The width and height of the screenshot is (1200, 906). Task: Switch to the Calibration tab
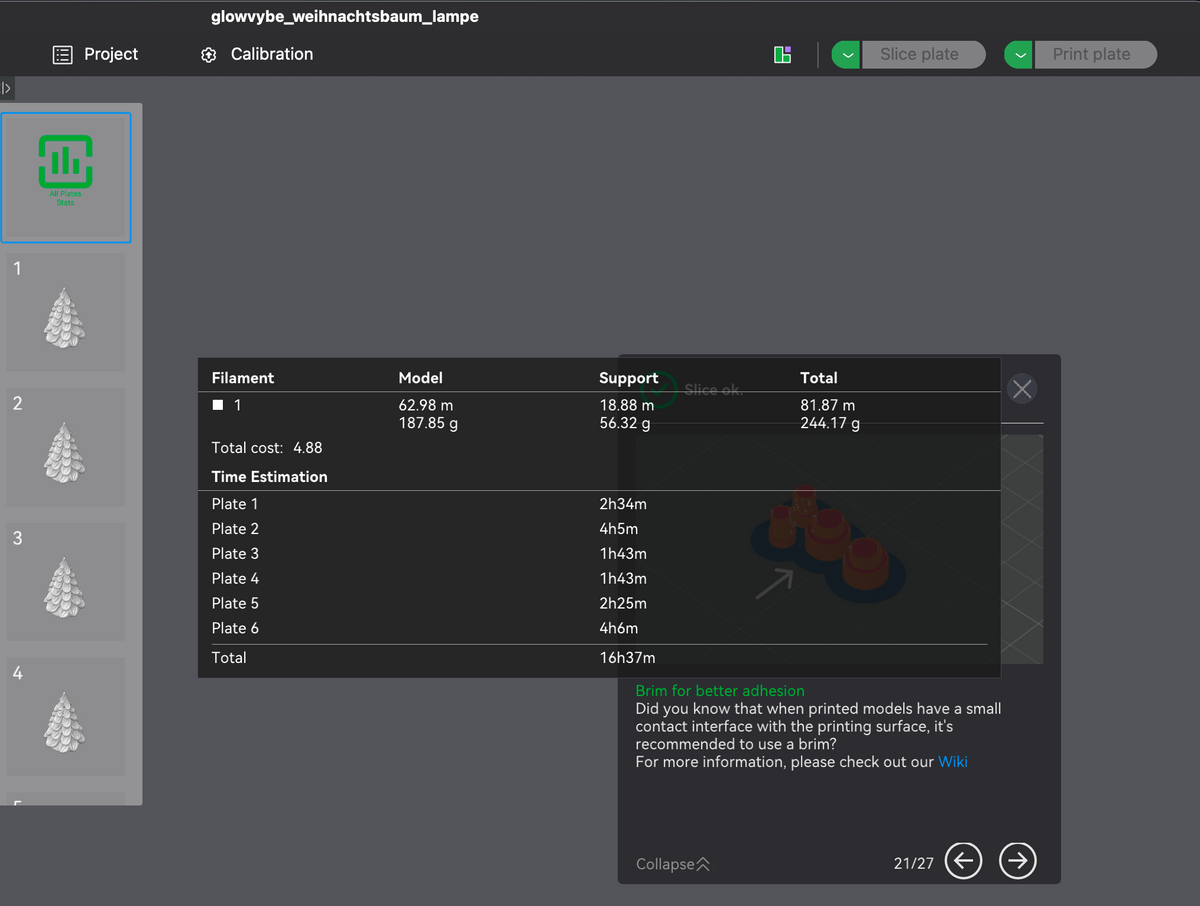(257, 54)
